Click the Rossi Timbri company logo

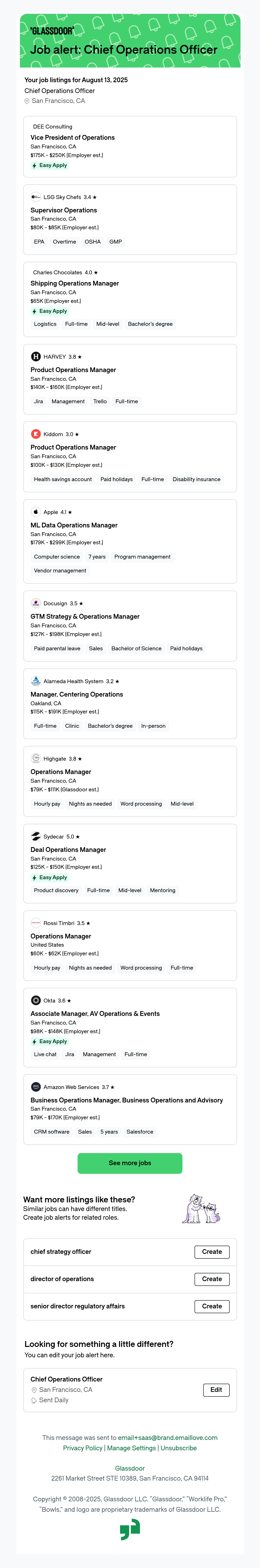[36, 923]
